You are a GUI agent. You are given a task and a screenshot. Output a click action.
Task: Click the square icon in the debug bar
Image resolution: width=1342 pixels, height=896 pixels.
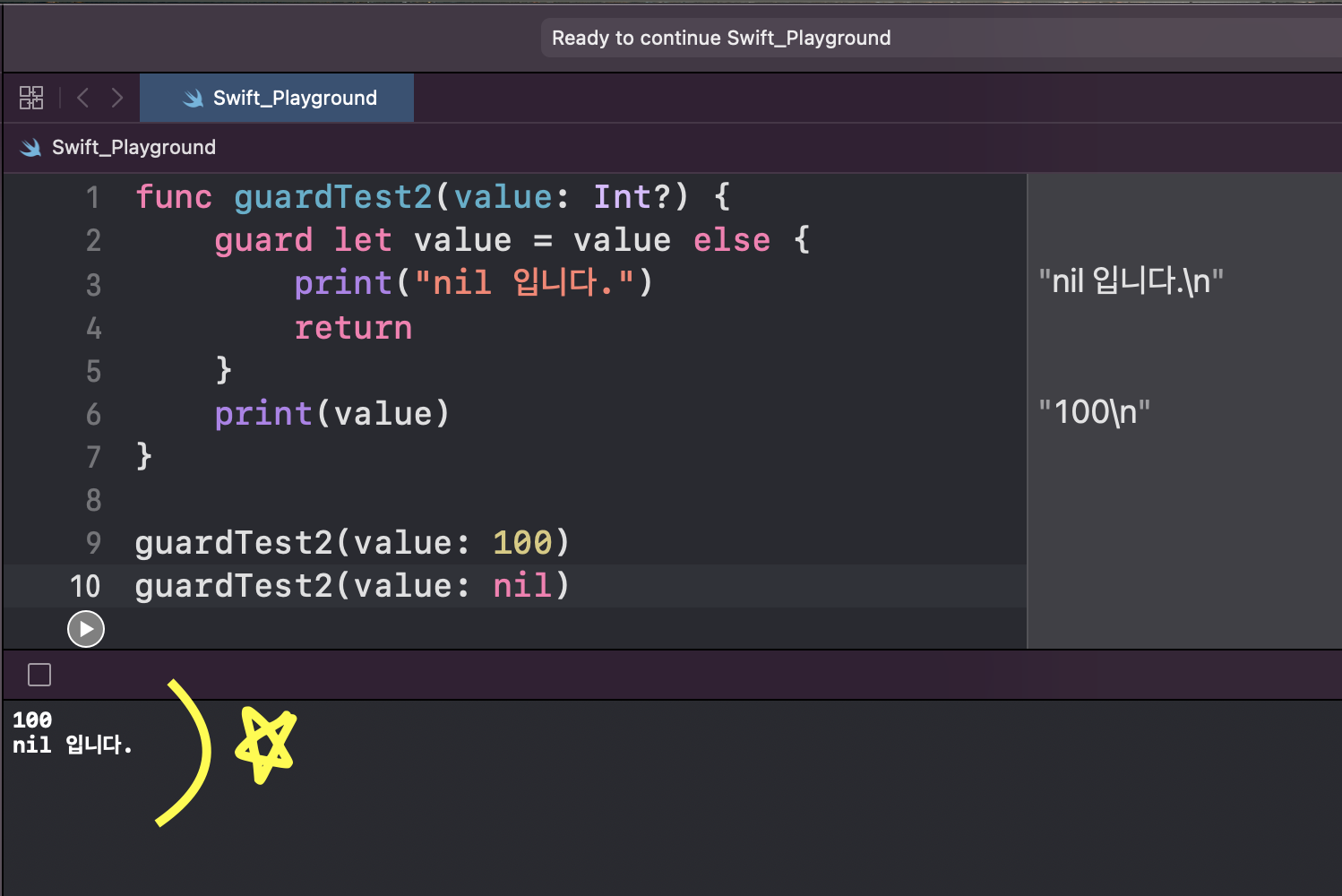coord(39,675)
